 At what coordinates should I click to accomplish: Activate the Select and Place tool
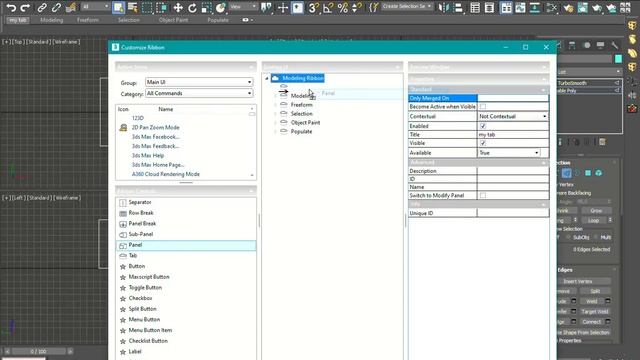click(221, 7)
